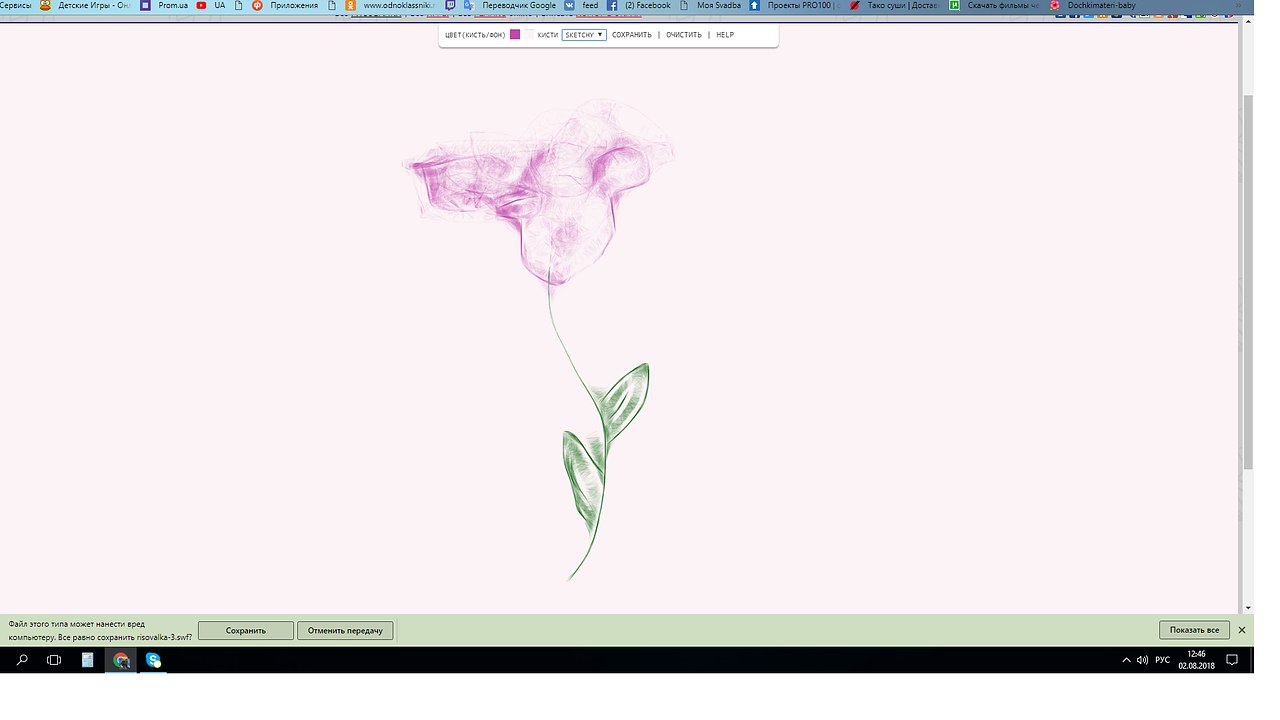The image size is (1280, 720).
Task: Click ОЧИСТИТЬ to clear the canvas
Action: (x=686, y=35)
